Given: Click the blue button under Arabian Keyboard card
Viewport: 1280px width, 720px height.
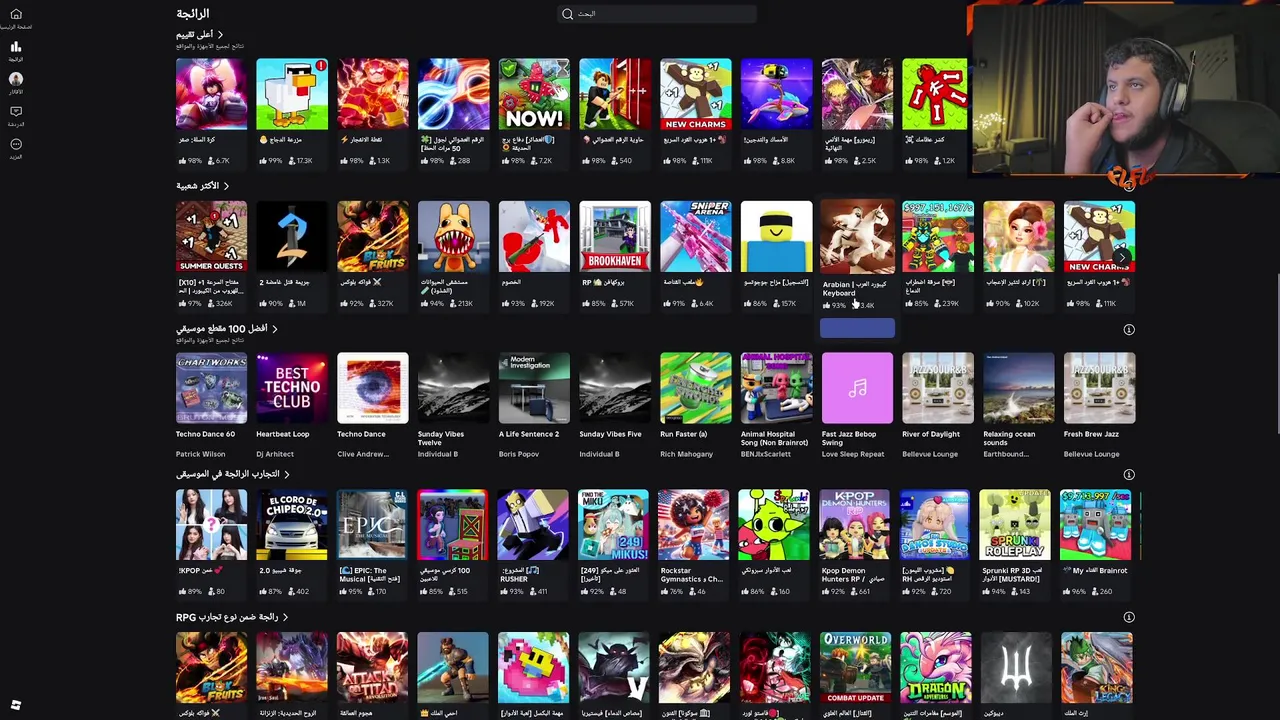Looking at the screenshot, I should coord(857,329).
